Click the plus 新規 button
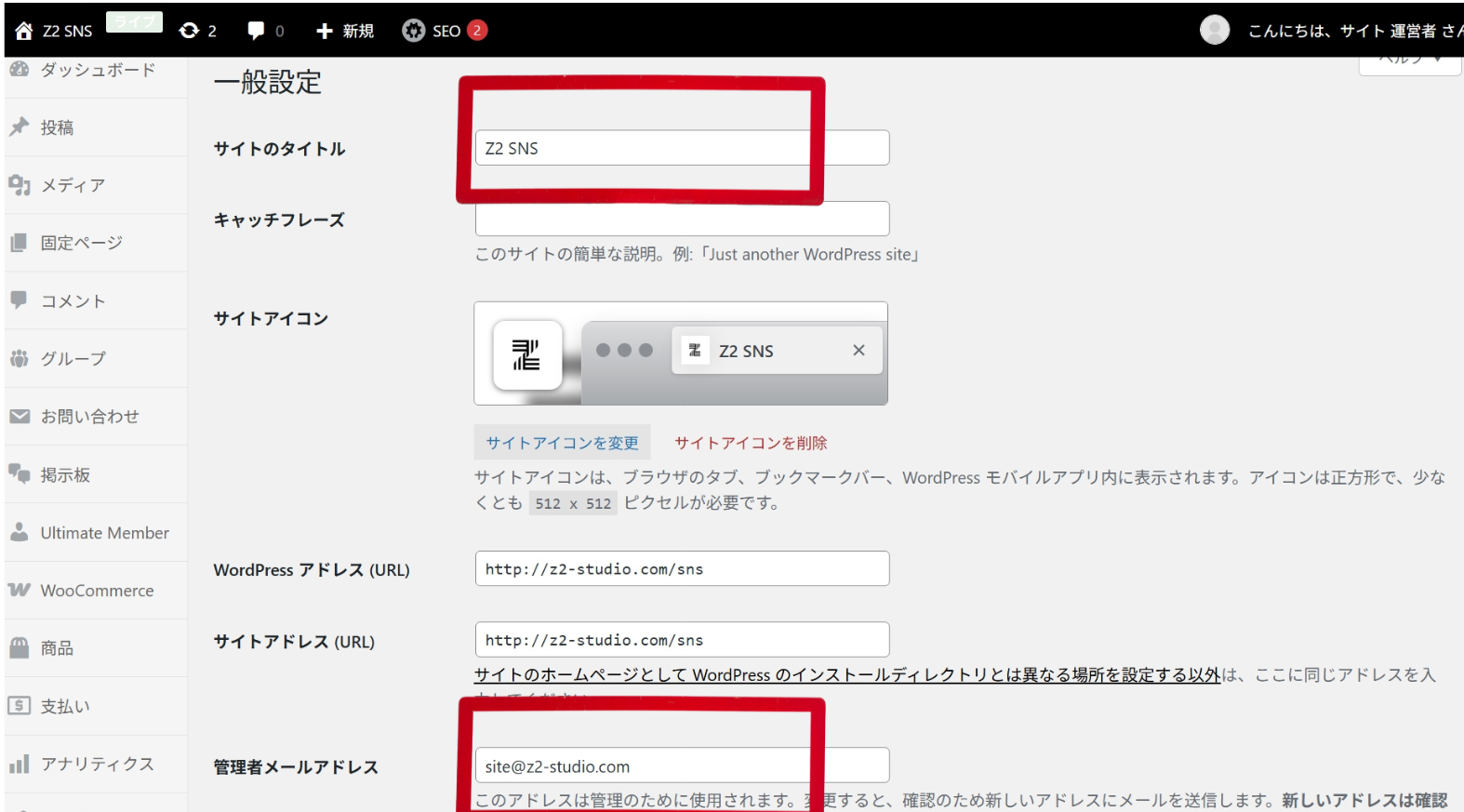 (345, 31)
